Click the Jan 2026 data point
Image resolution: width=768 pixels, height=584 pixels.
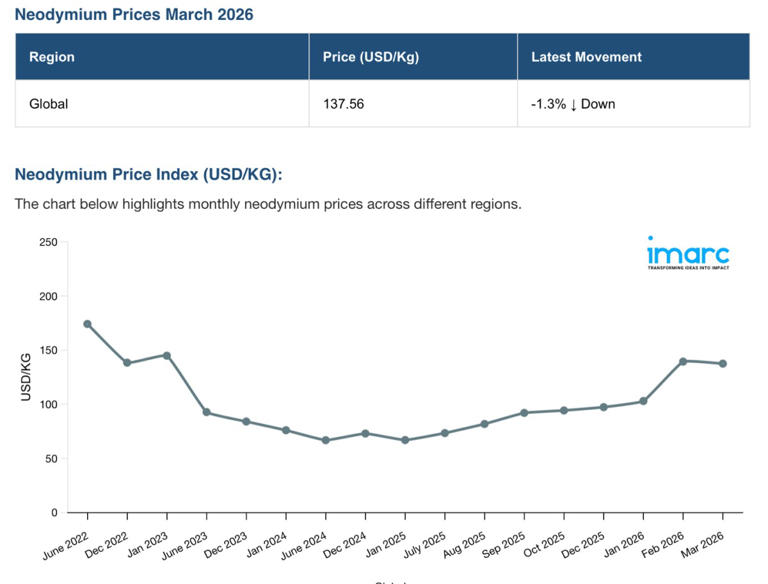coord(643,401)
